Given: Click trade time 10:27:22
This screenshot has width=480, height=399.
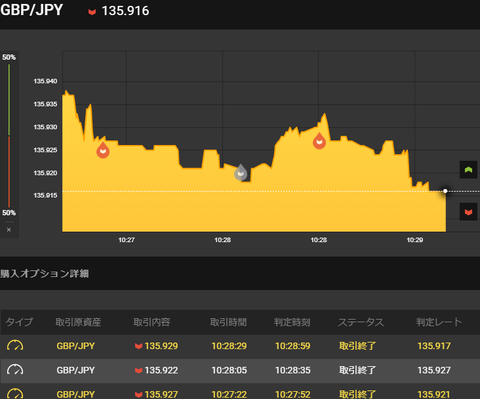Looking at the screenshot, I should pyautogui.click(x=229, y=394).
